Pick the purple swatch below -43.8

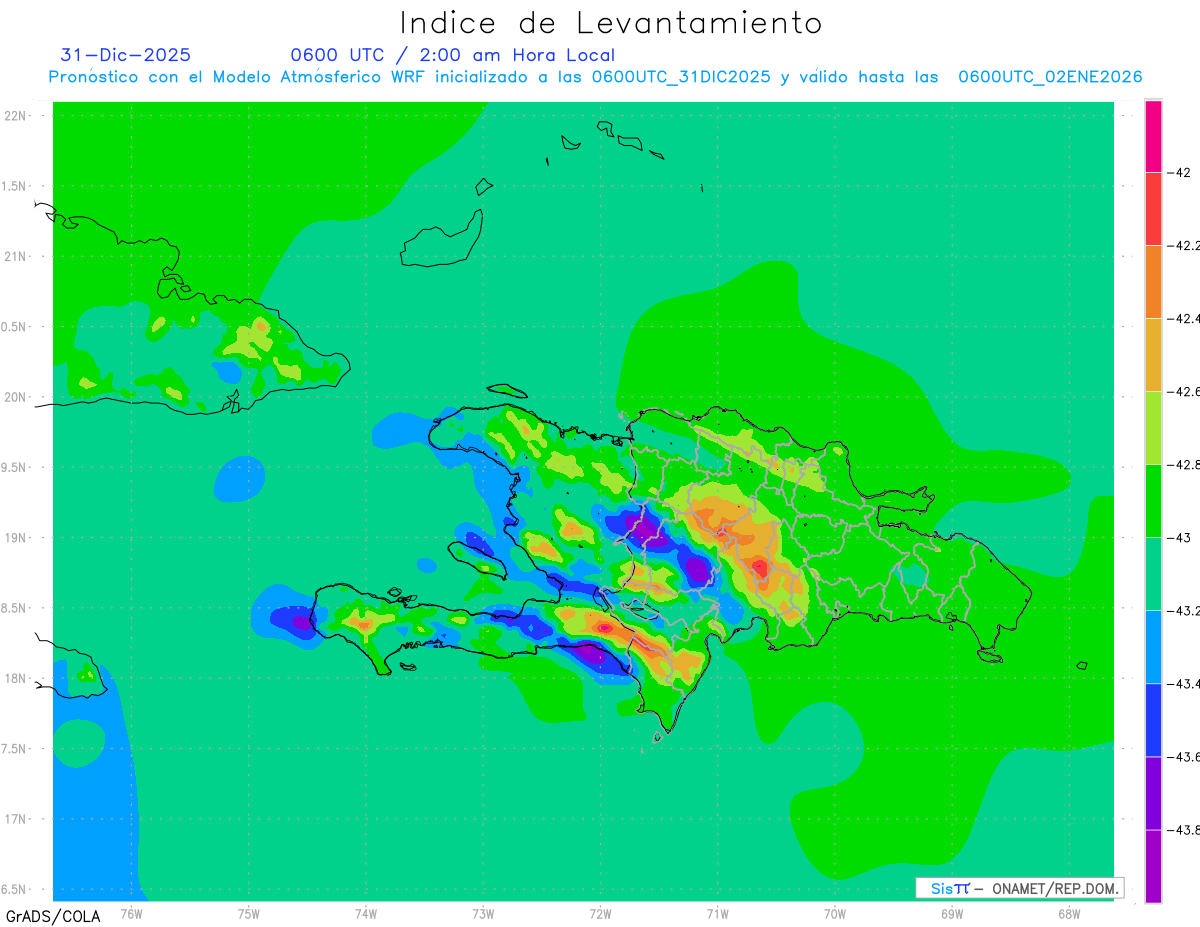click(x=1153, y=865)
